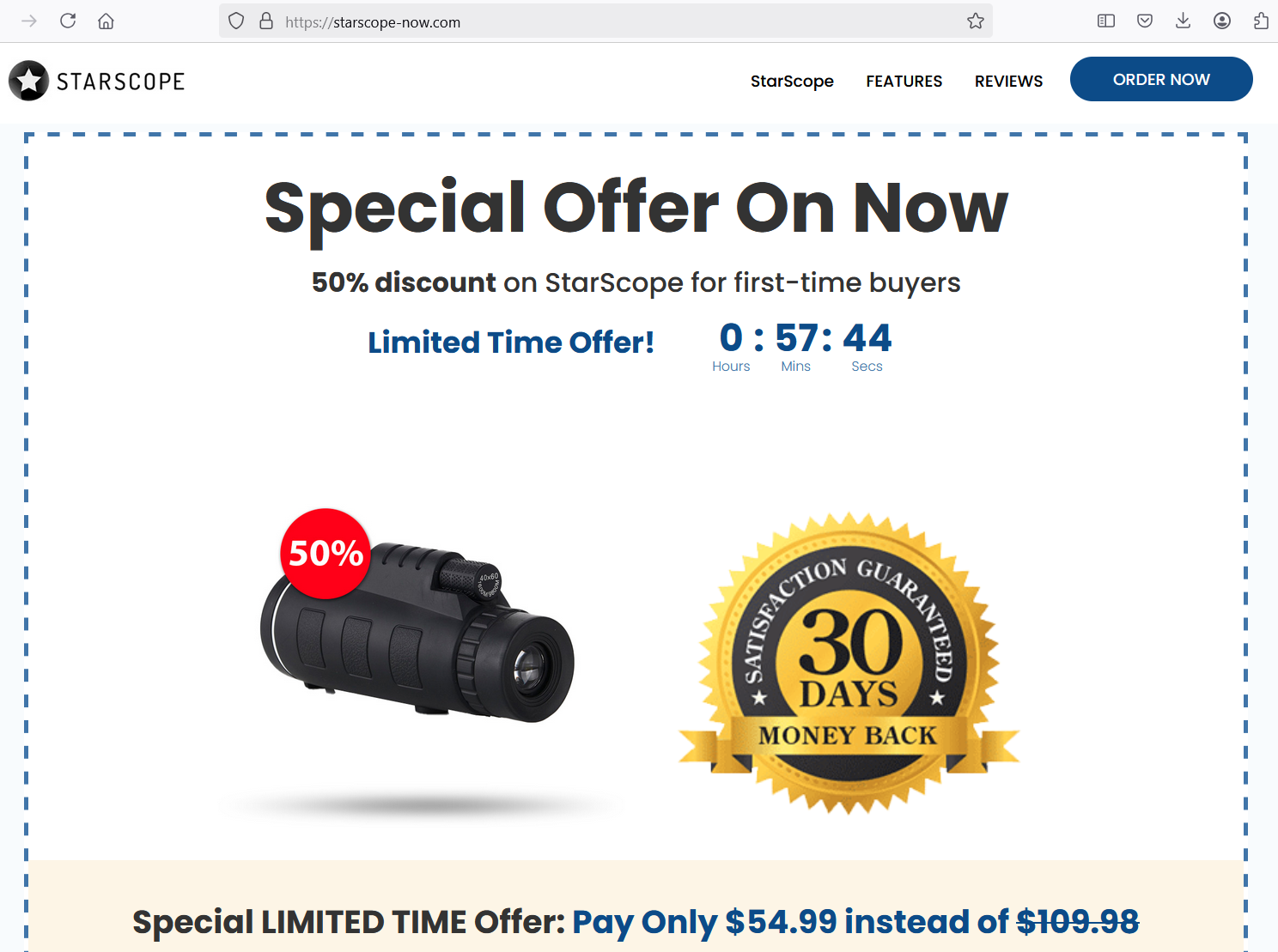Reload the page with refresh icon
This screenshot has height=952, width=1278.
tap(68, 21)
